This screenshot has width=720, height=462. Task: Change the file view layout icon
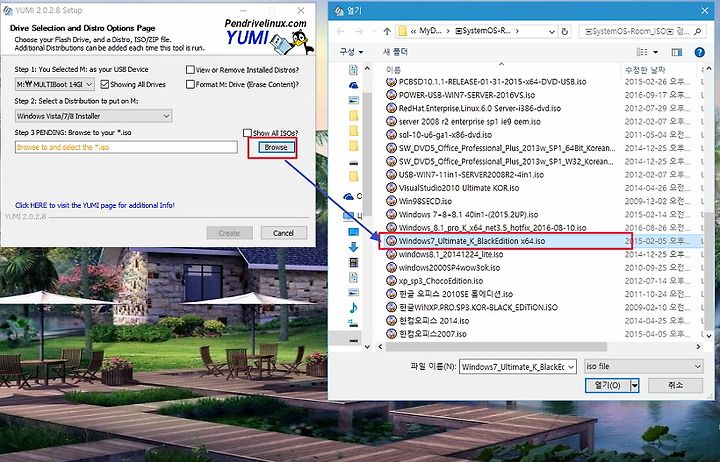642,52
